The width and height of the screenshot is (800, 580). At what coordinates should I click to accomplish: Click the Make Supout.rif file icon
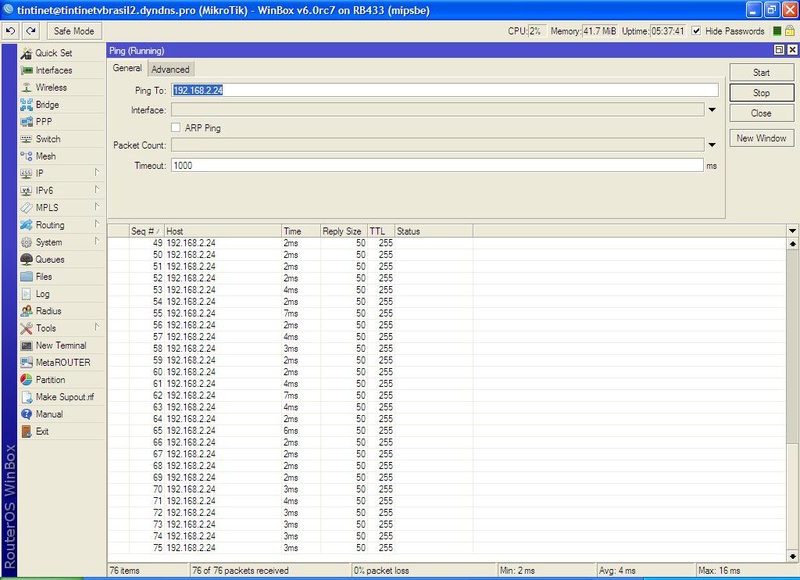pos(27,397)
